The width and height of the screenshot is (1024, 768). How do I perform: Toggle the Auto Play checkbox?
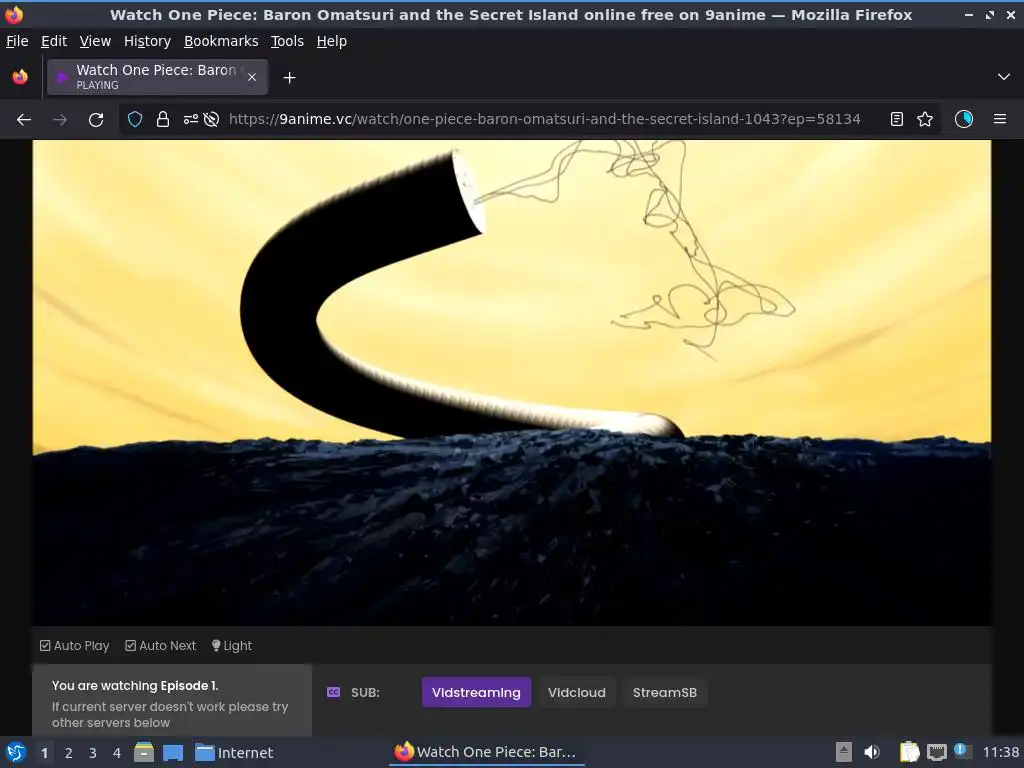click(74, 646)
